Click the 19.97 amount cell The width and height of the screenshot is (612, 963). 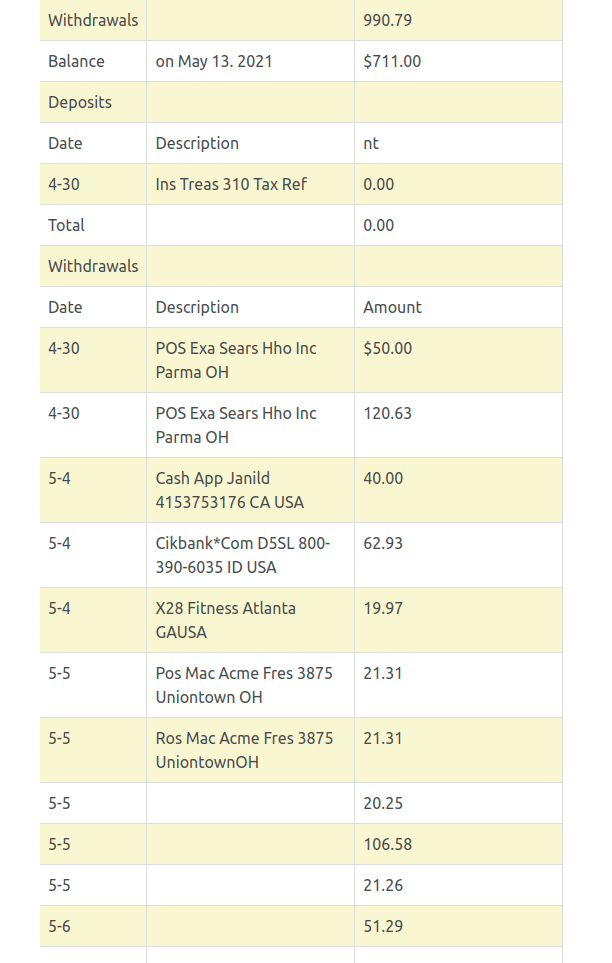click(x=383, y=608)
